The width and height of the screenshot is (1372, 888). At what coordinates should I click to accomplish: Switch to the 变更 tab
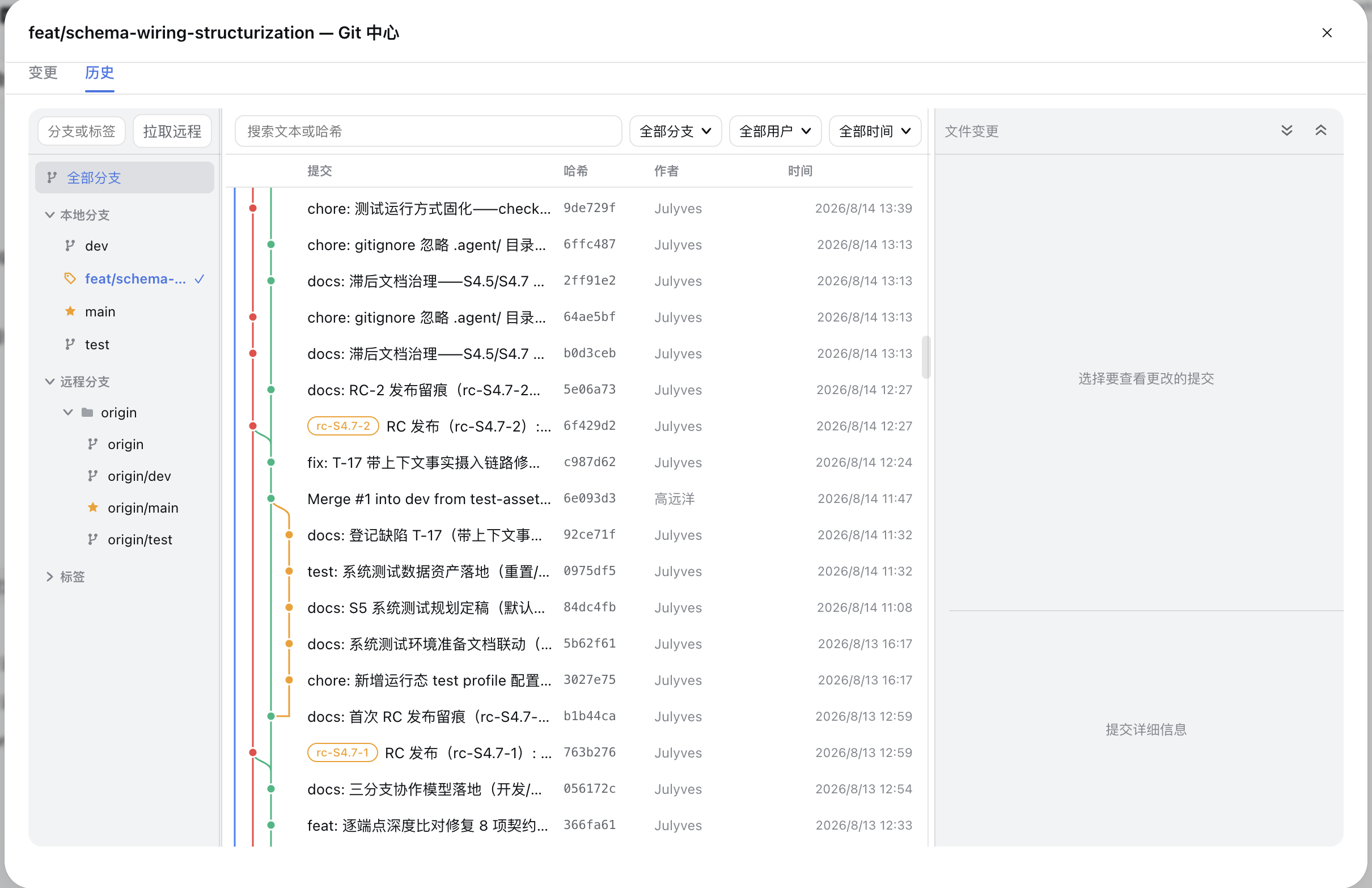pyautogui.click(x=43, y=73)
